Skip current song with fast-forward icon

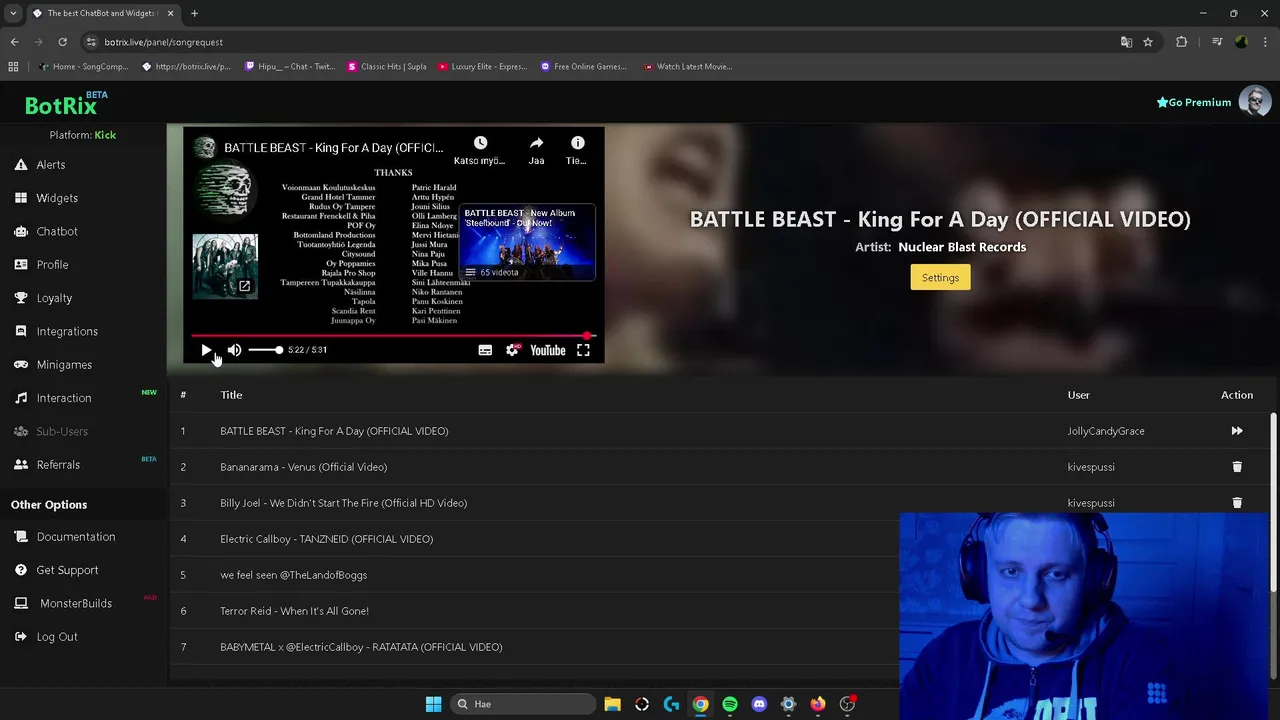pos(1237,431)
